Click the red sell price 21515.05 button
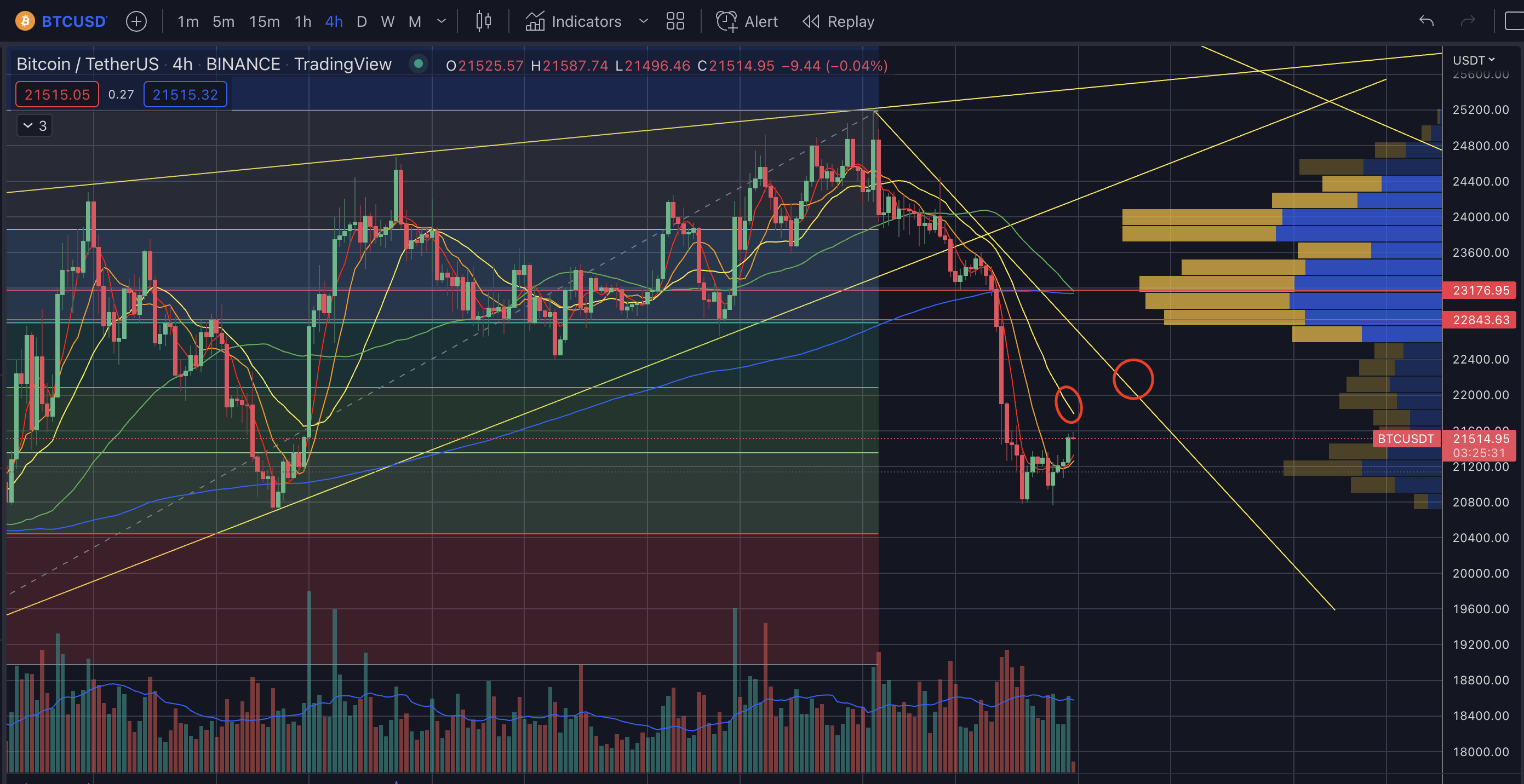1524x784 pixels. (58, 95)
